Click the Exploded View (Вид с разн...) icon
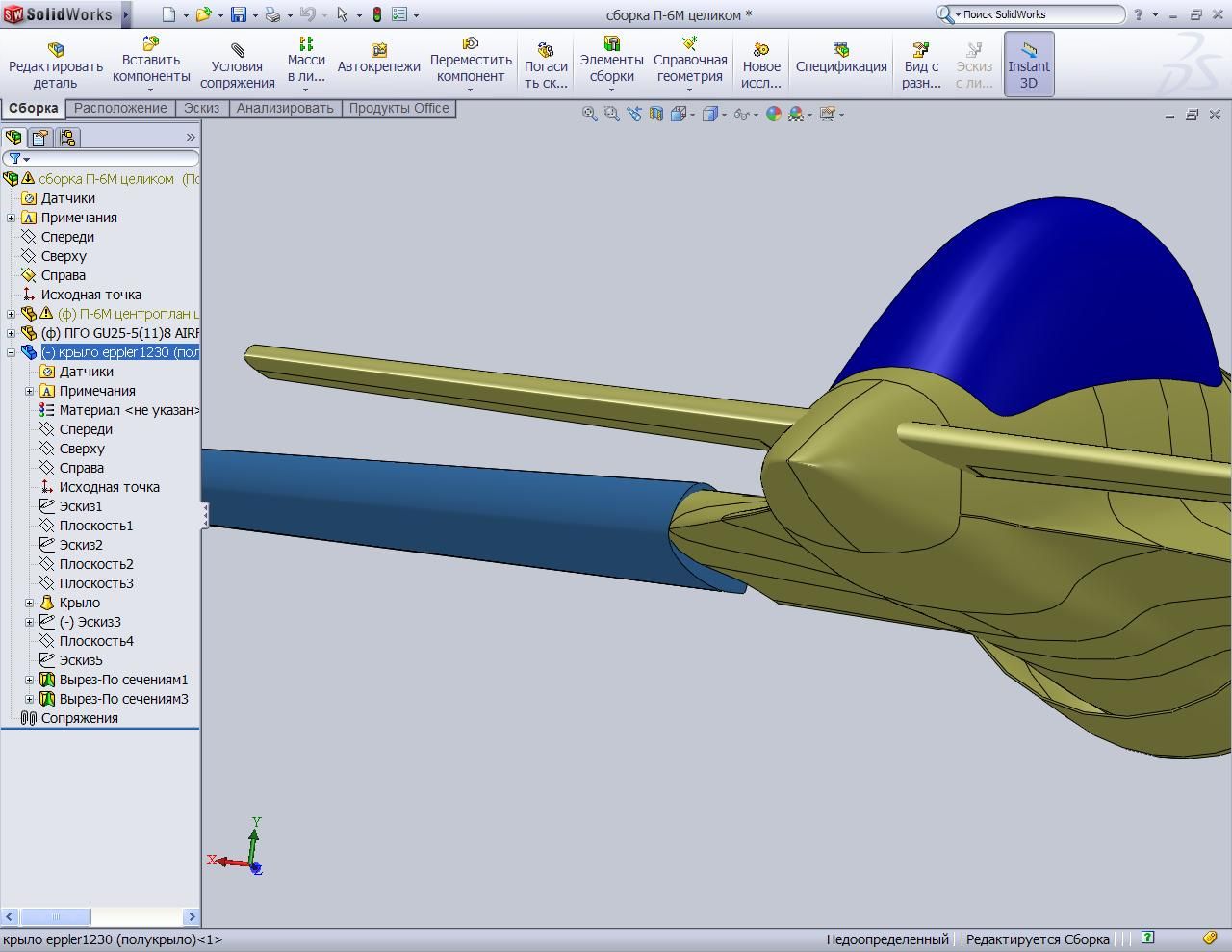Screen dimensions: 1232x952 (921, 49)
